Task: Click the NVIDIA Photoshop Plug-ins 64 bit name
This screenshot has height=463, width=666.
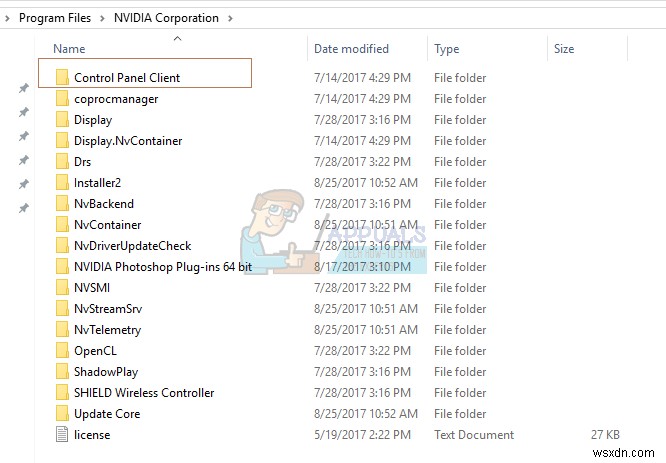Action: click(x=163, y=267)
